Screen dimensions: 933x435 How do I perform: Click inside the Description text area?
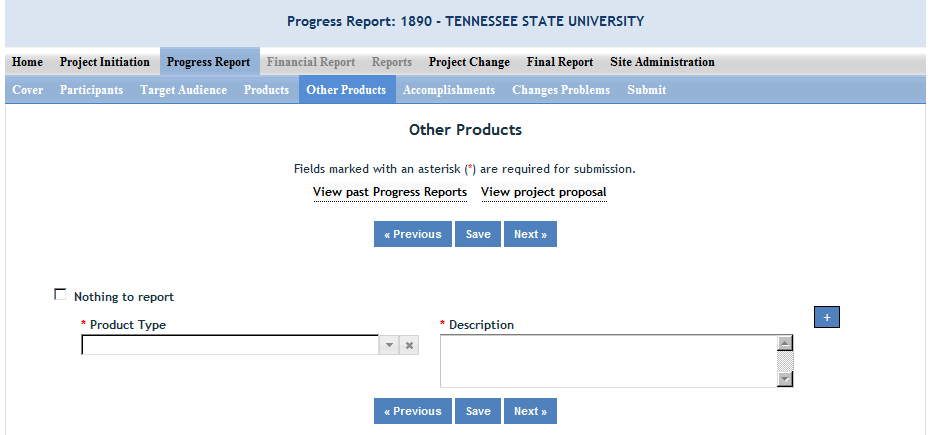point(608,360)
